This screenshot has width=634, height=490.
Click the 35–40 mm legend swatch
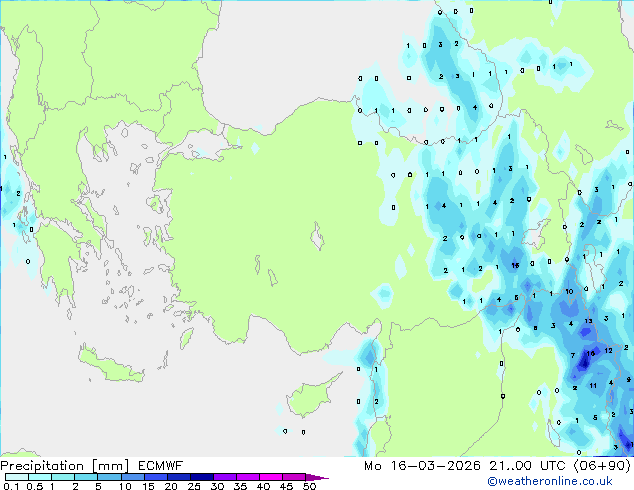(247, 477)
